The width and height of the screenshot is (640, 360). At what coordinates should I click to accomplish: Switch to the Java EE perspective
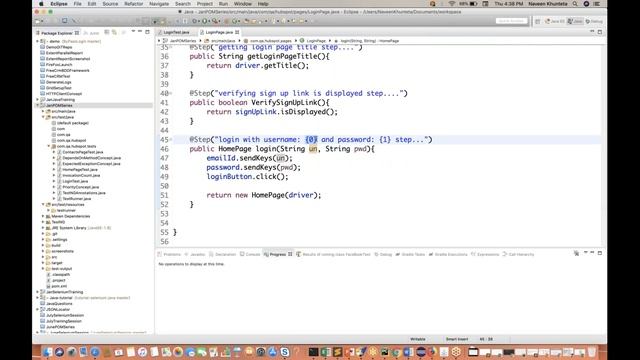point(555,21)
